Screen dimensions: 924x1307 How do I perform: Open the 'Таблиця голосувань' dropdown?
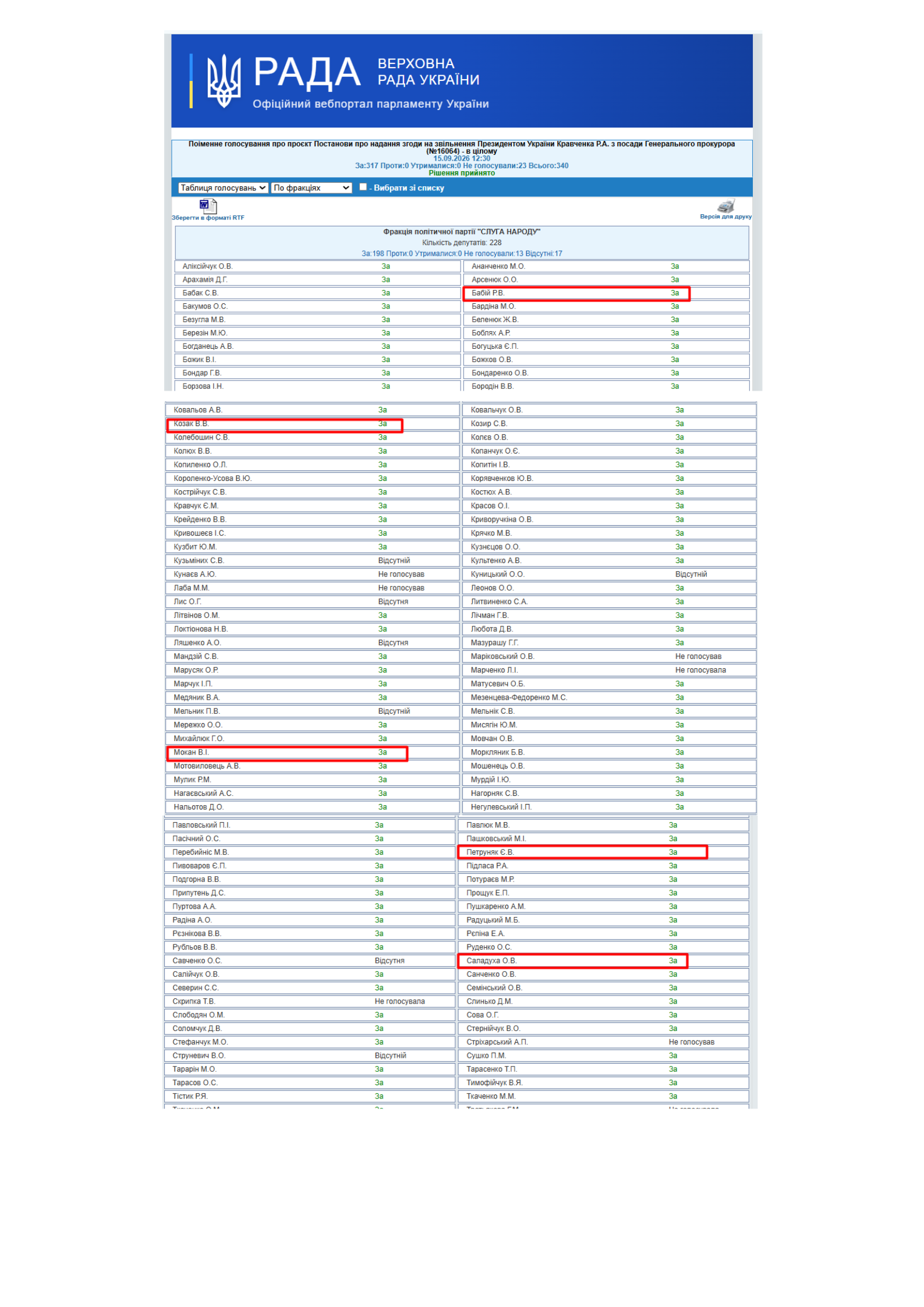tap(223, 187)
